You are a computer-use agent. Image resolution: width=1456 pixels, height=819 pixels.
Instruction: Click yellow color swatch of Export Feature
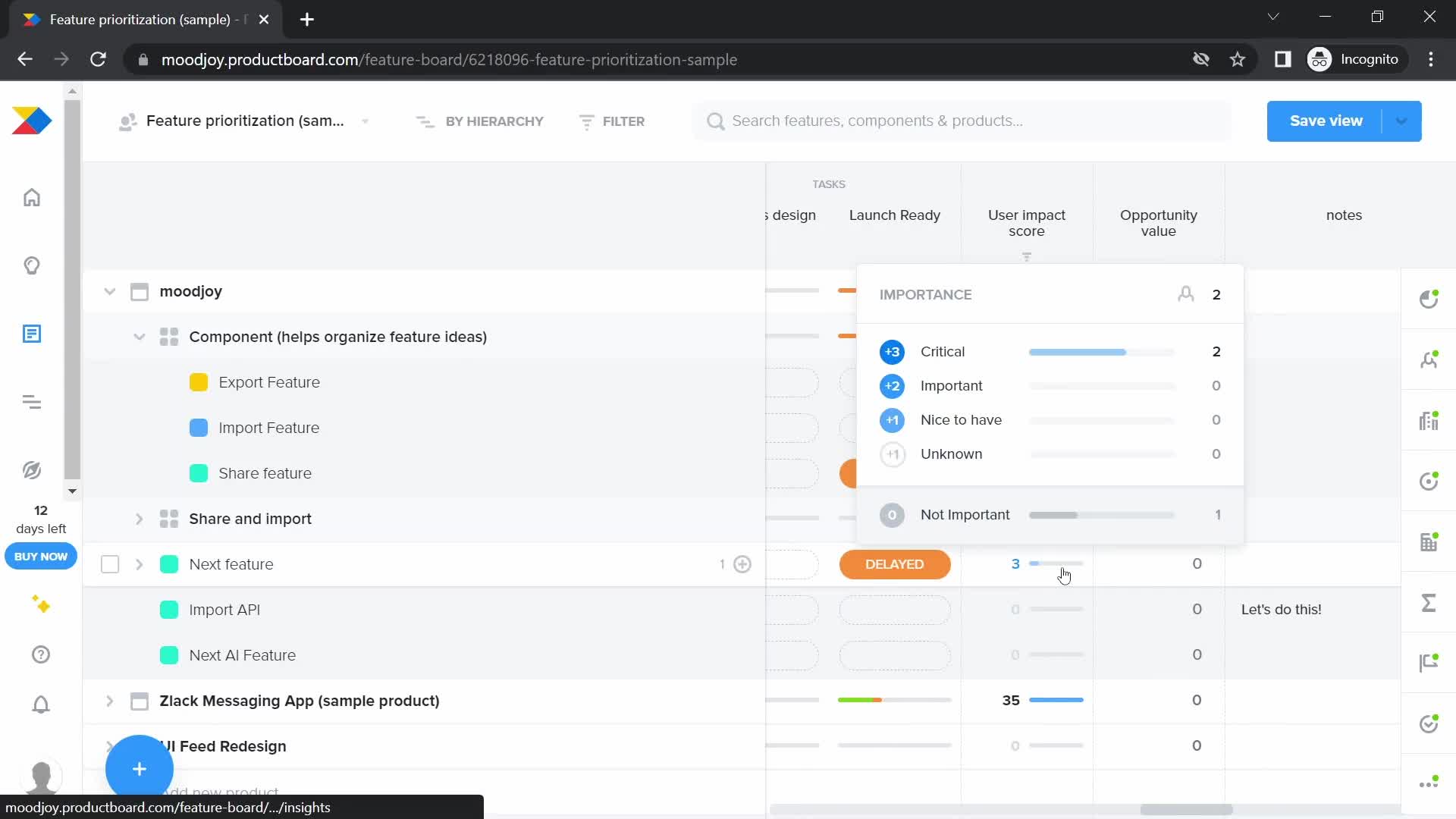click(199, 382)
